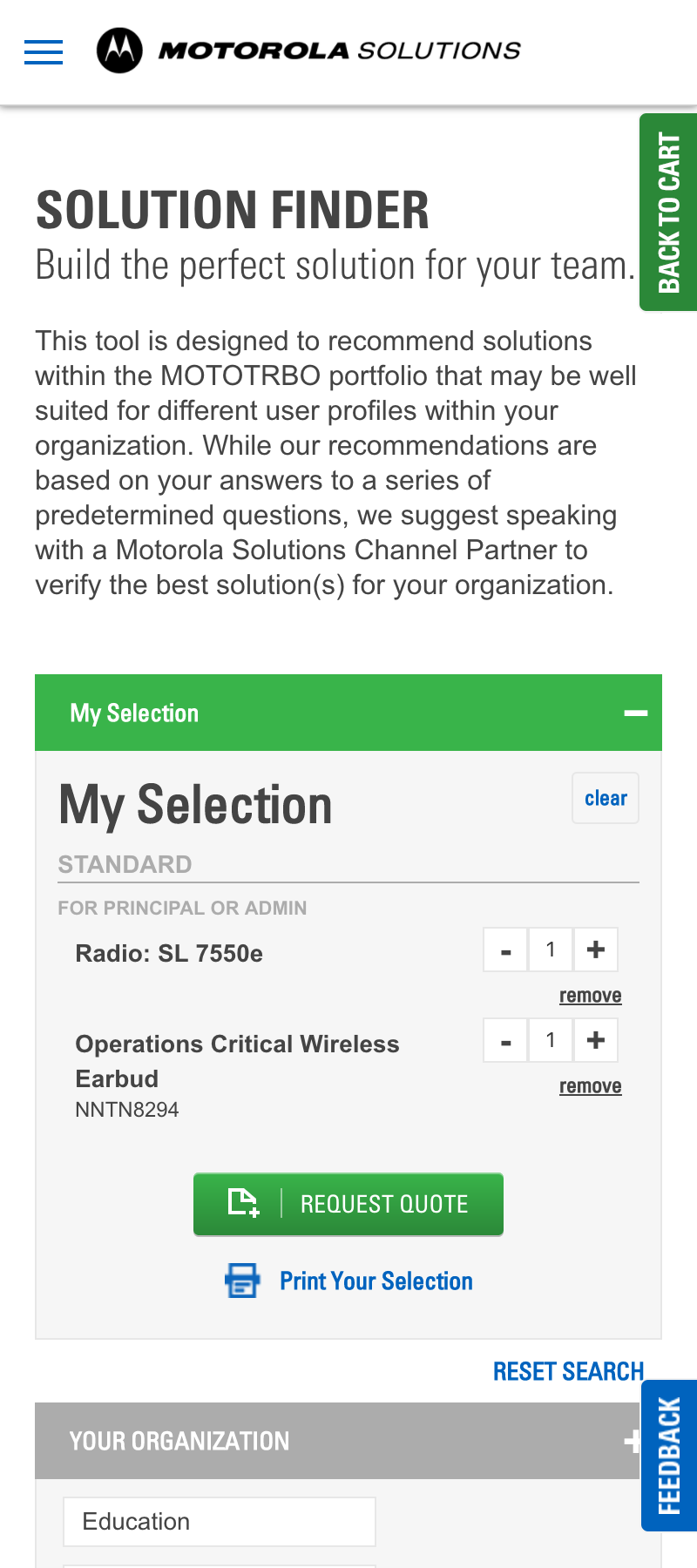This screenshot has height=1568, width=697.
Task: Click the Request Quote button
Action: (348, 1204)
